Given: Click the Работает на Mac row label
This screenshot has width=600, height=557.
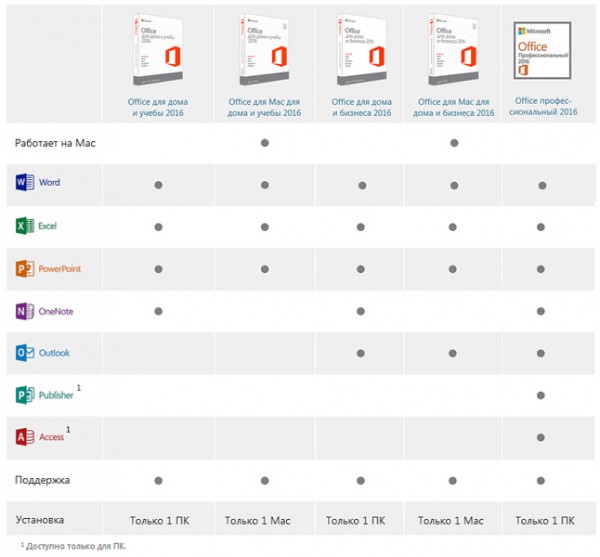Looking at the screenshot, I should pos(55,143).
